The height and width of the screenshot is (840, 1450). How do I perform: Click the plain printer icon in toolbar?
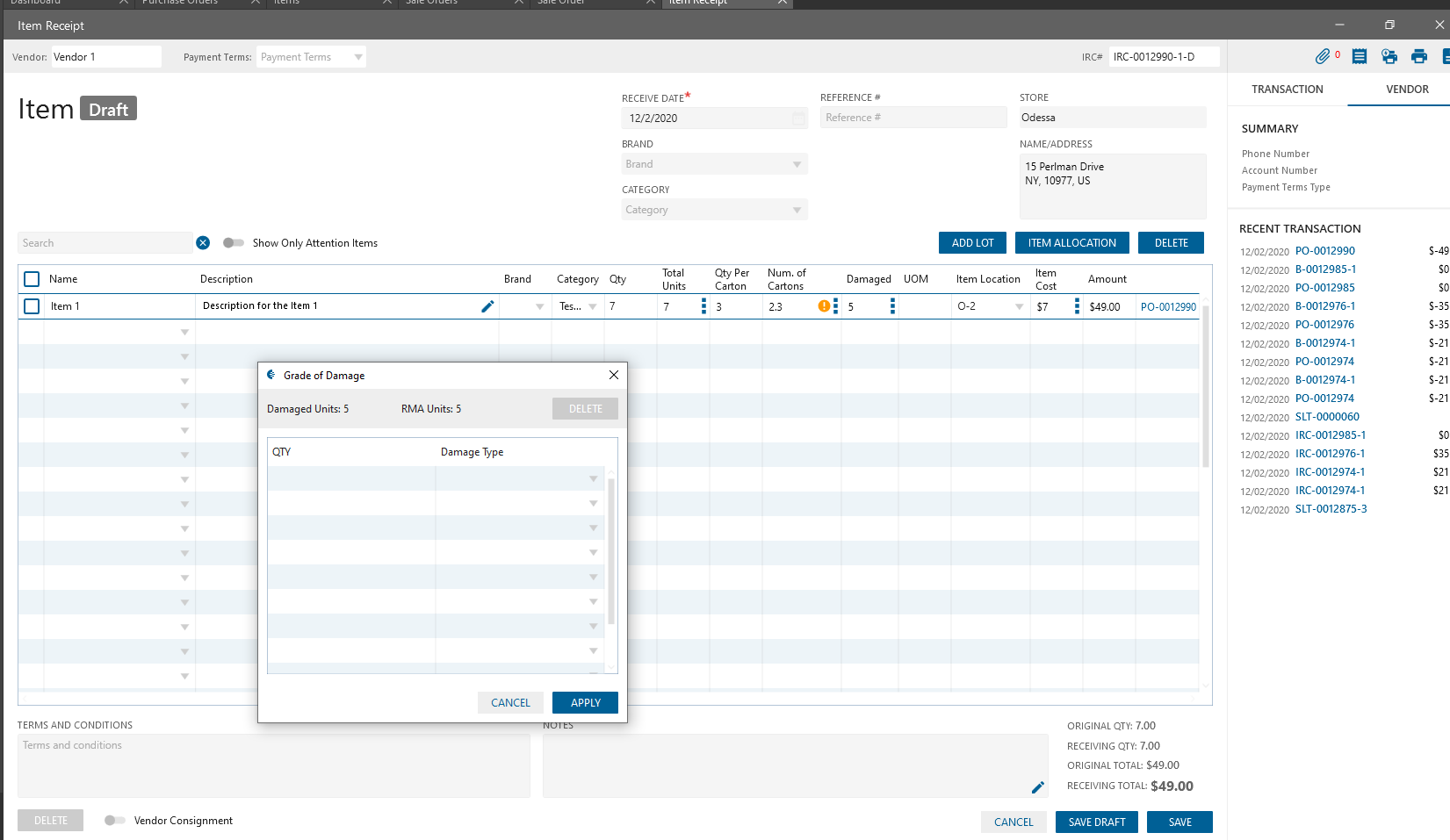pos(1419,56)
